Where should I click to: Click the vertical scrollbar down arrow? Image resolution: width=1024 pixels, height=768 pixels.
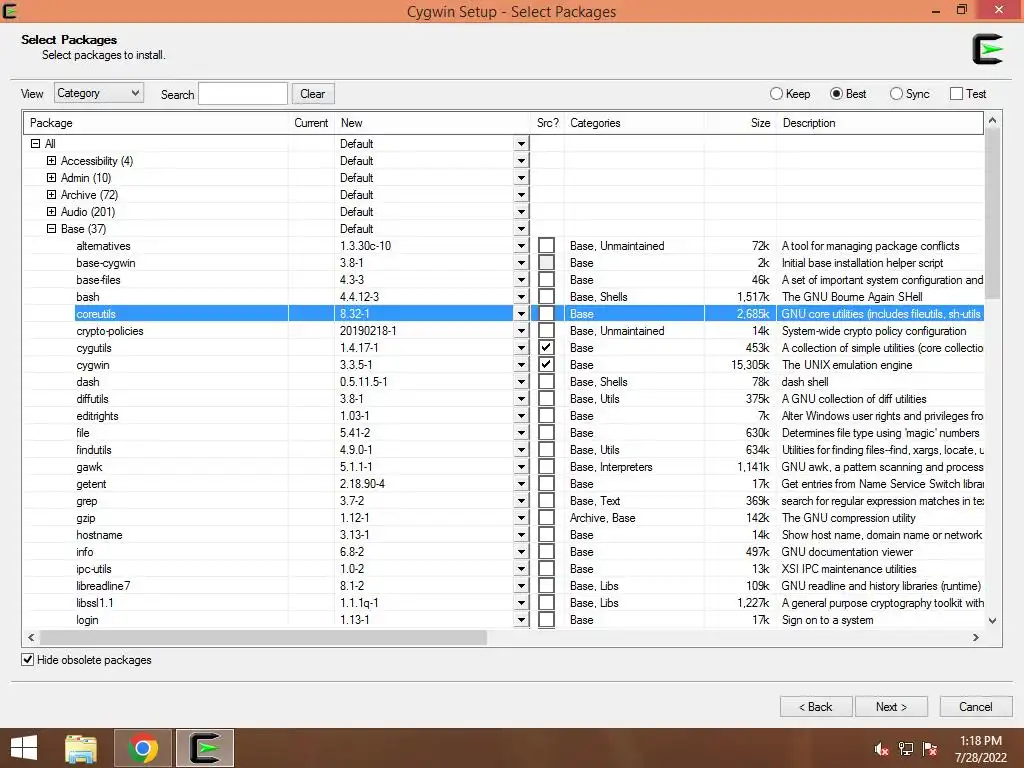993,620
